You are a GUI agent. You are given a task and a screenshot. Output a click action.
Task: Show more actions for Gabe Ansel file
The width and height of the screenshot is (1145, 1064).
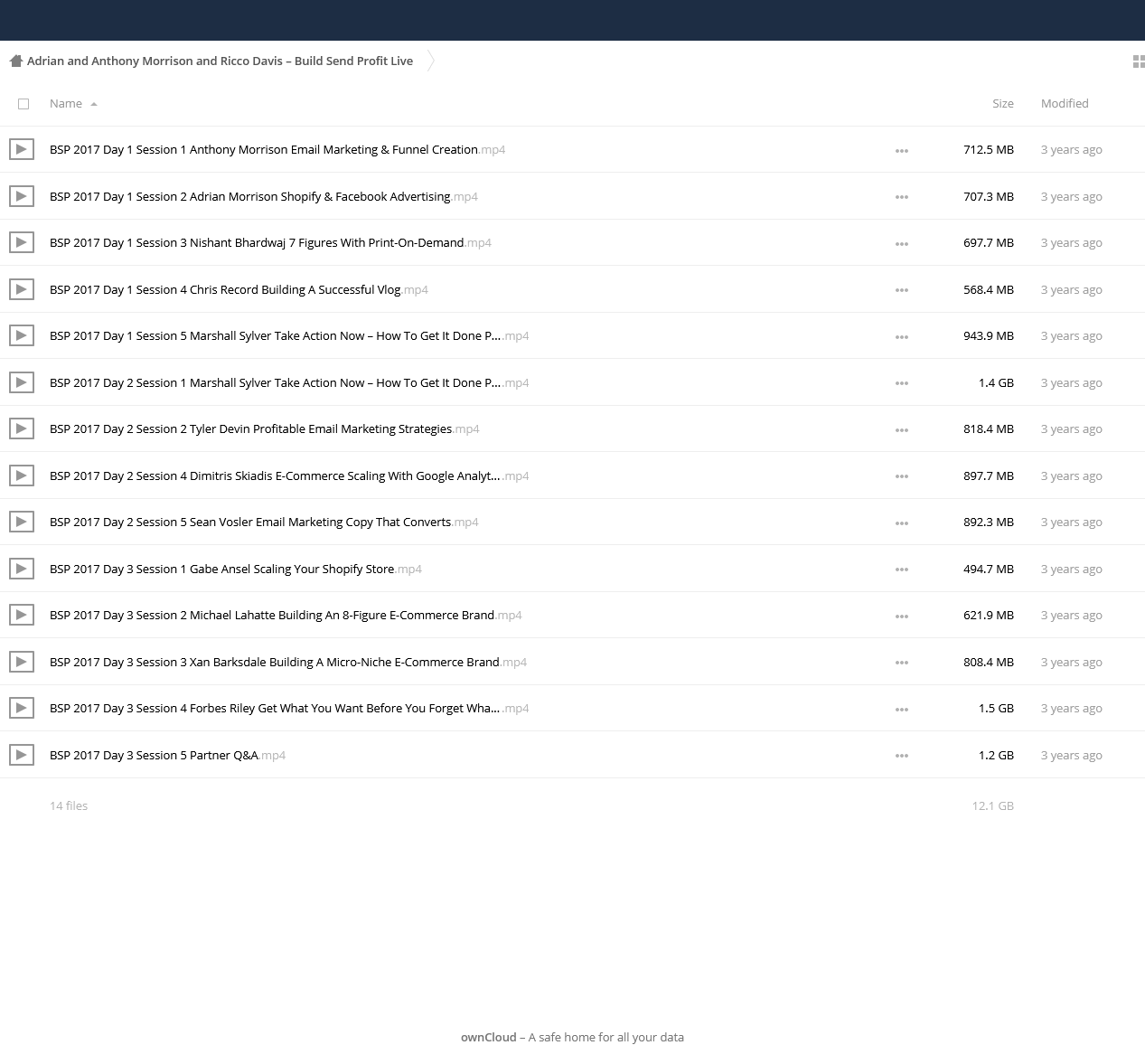click(x=902, y=570)
